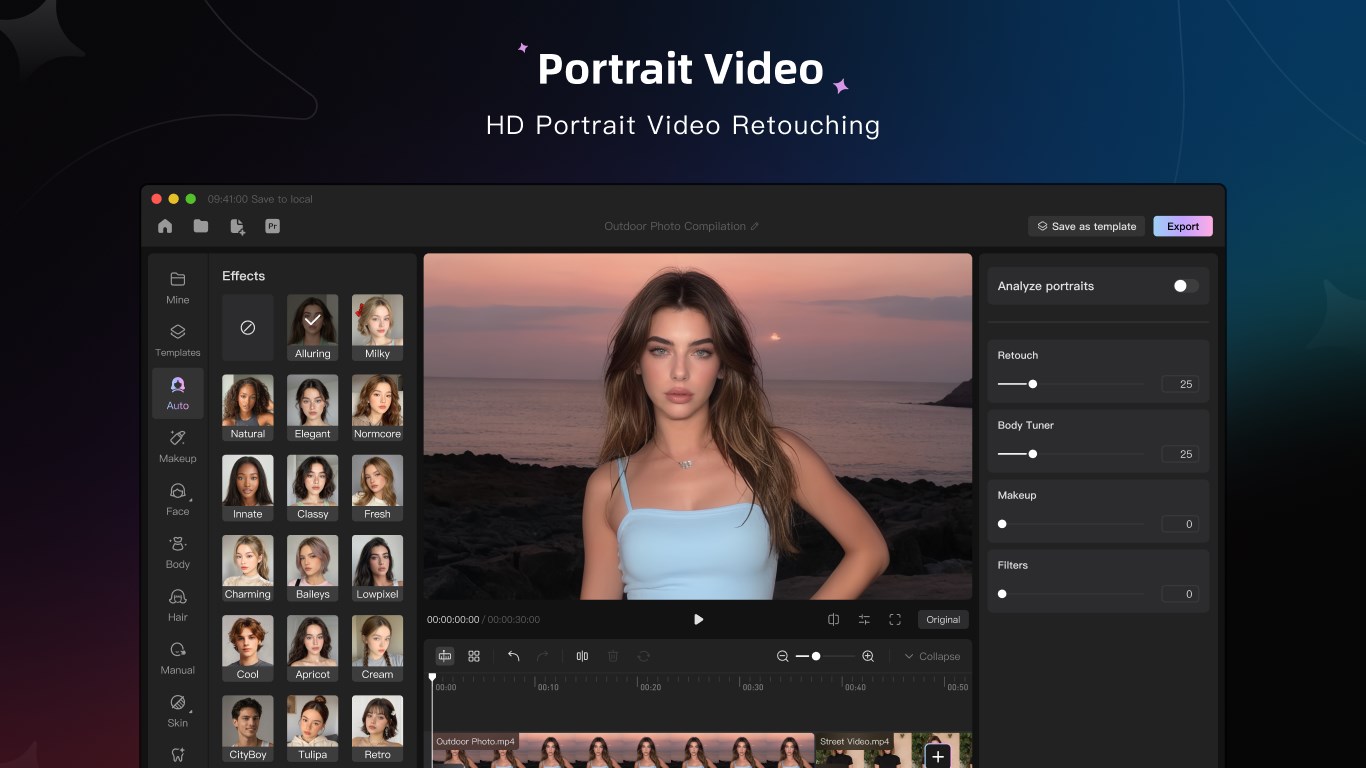Click the home icon in top toolbar

click(165, 226)
